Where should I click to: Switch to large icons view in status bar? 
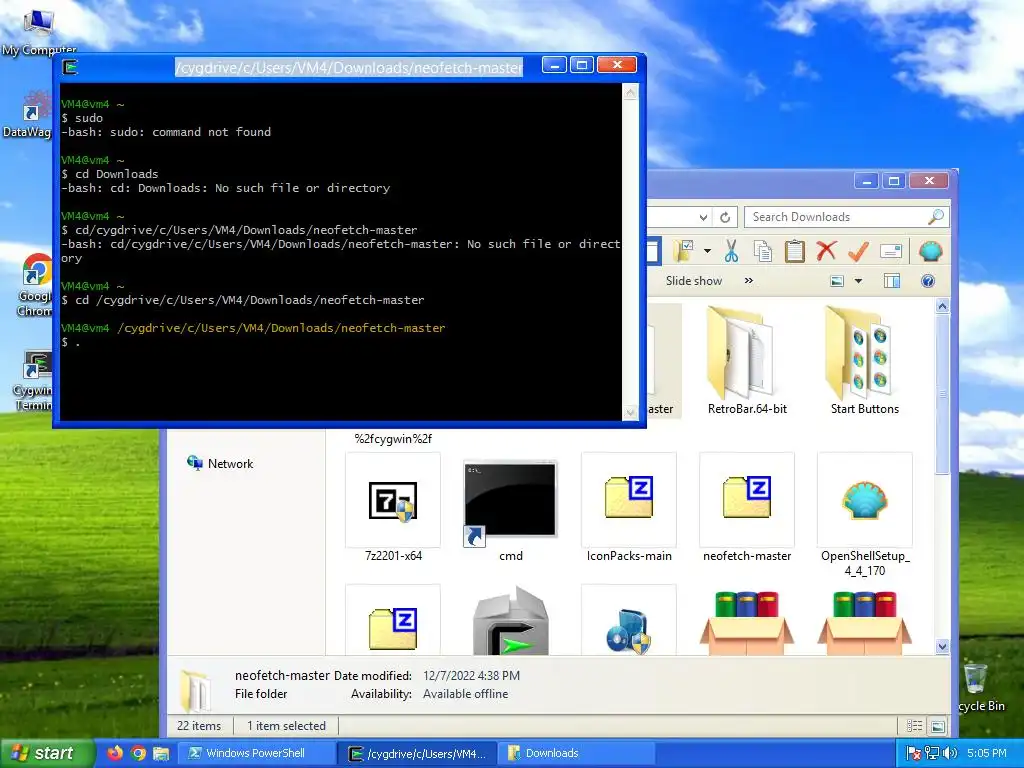pyautogui.click(x=937, y=726)
